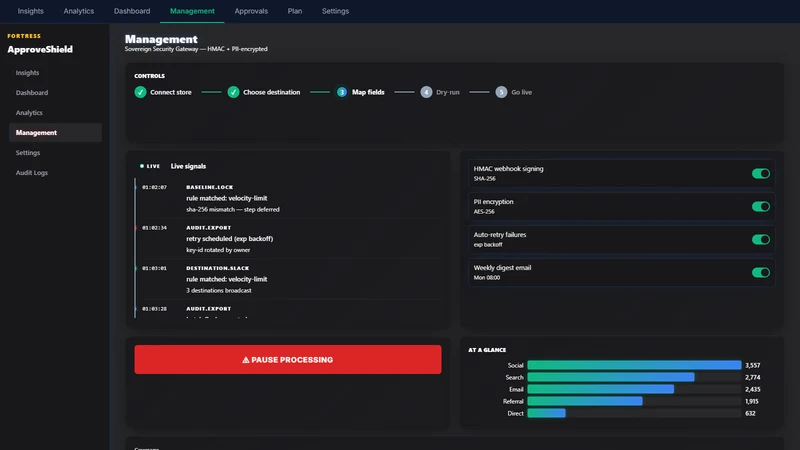Click the ApproveShield logo title
This screenshot has height=450, width=800.
pos(40,49)
